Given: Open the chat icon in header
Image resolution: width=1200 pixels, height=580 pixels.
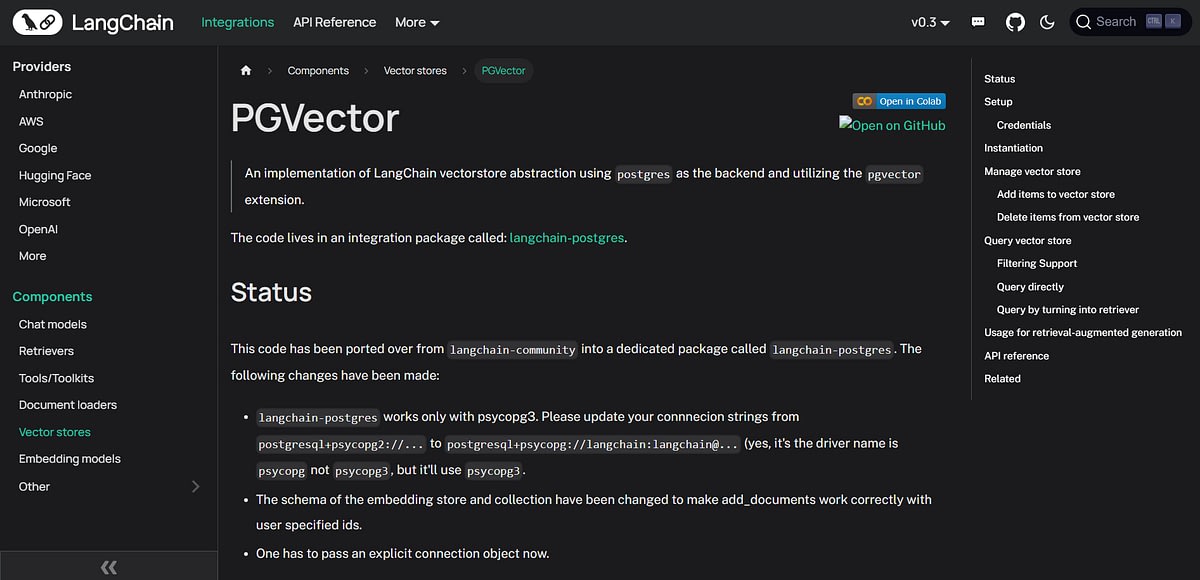Looking at the screenshot, I should 978,22.
